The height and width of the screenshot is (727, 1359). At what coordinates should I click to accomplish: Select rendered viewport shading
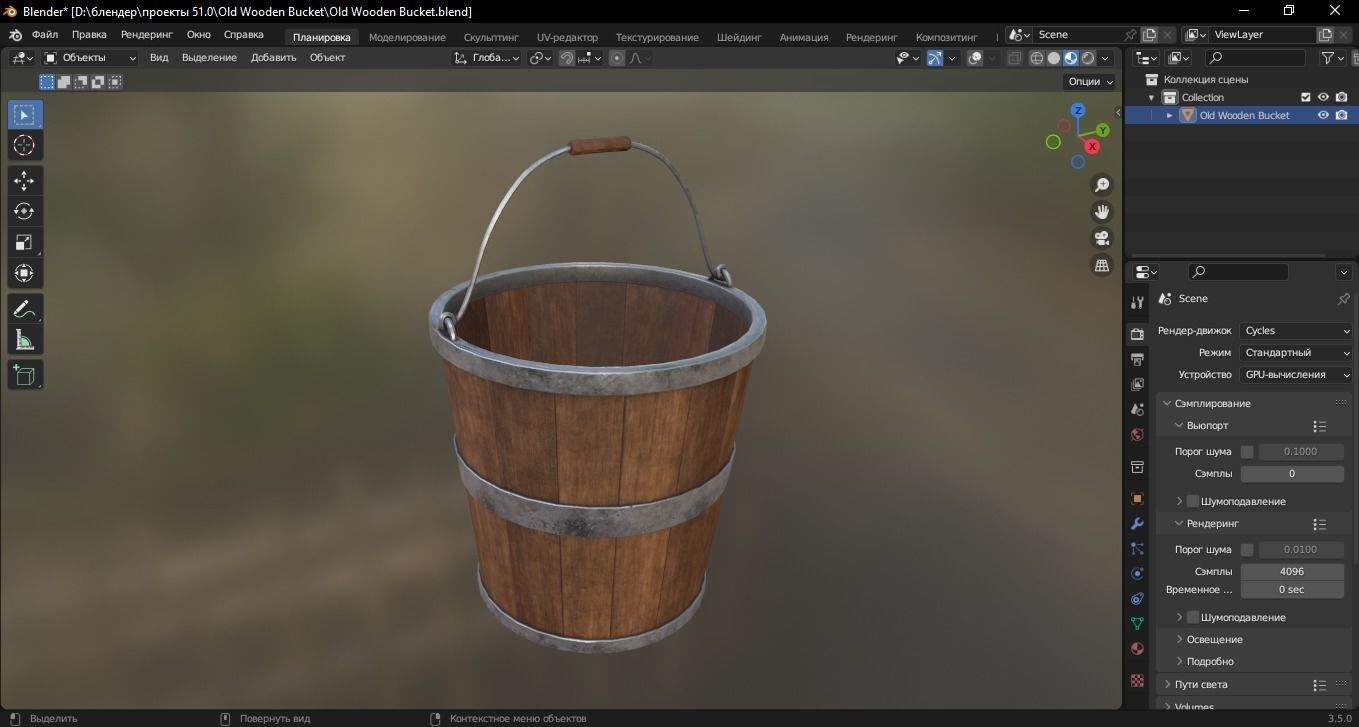(1088, 58)
